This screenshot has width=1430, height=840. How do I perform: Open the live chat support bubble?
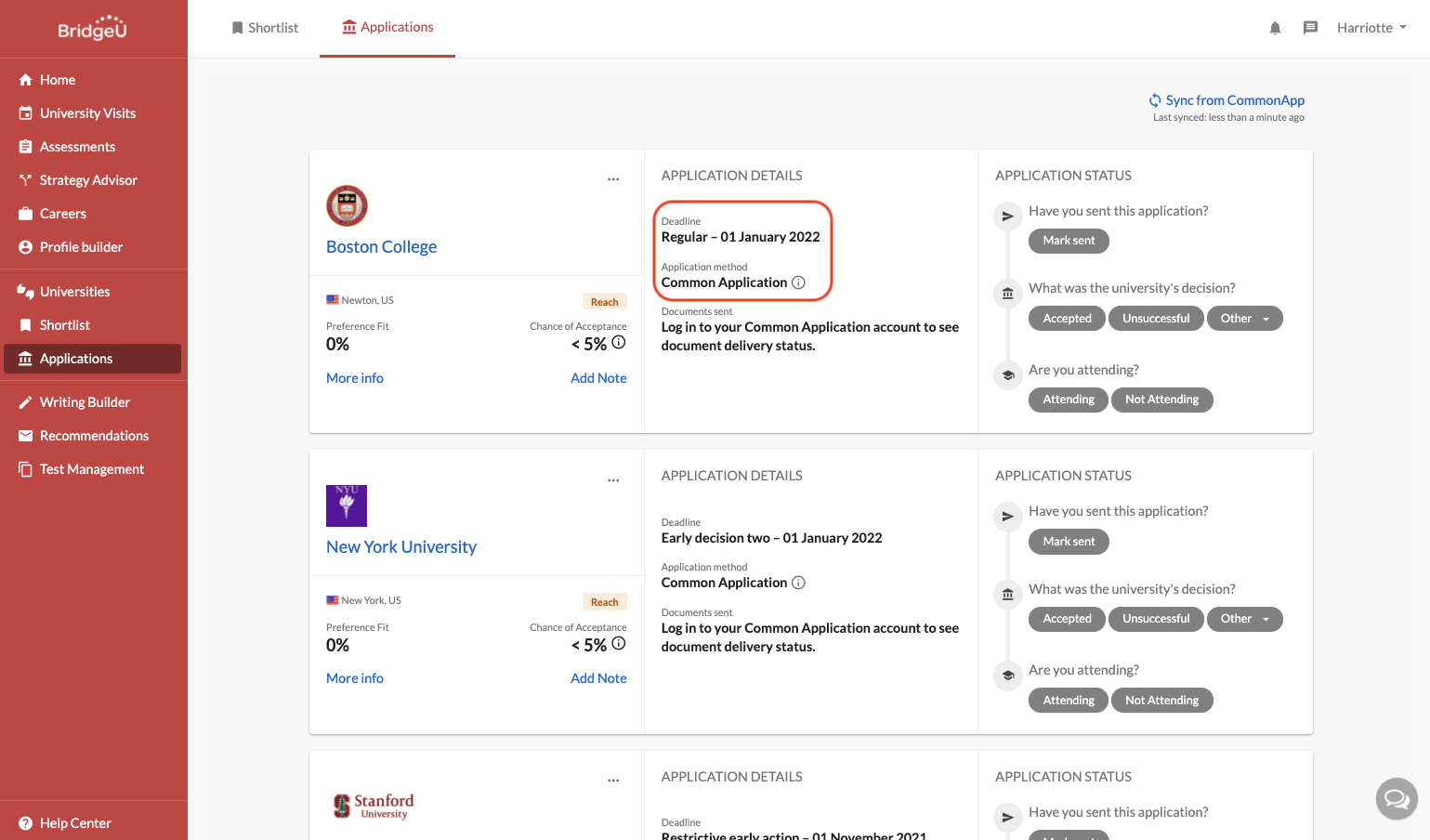click(1397, 799)
